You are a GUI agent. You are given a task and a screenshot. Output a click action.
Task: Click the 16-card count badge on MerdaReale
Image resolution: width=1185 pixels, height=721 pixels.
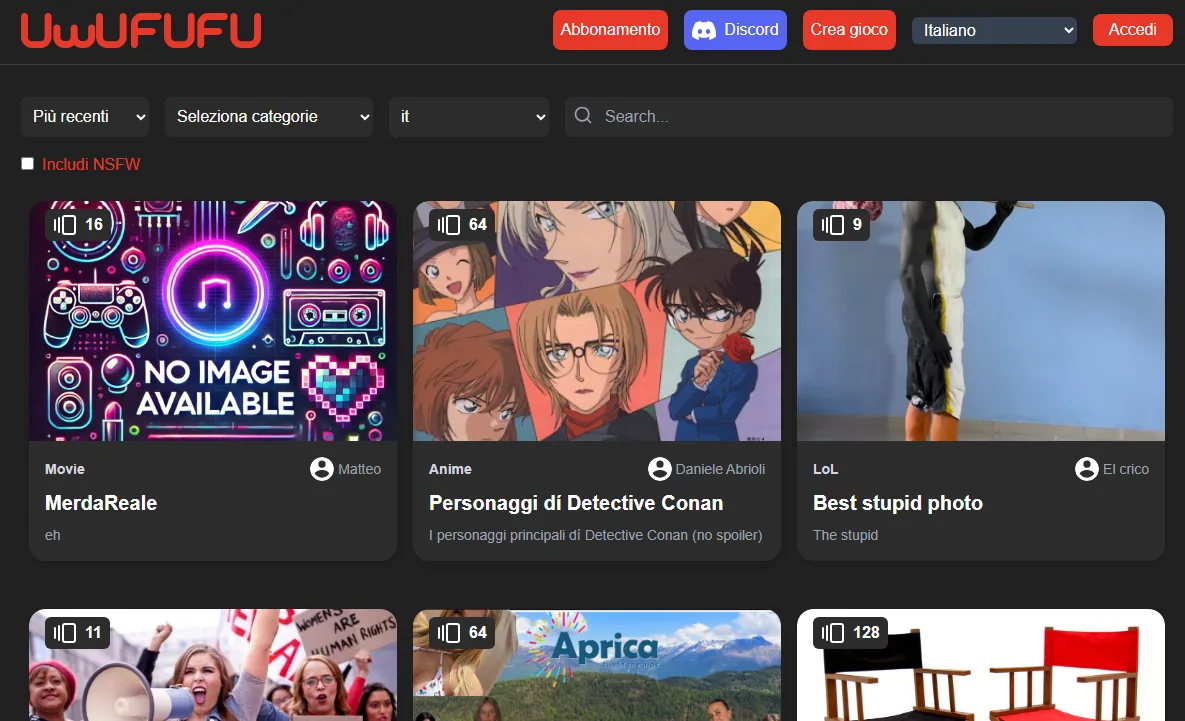point(78,224)
